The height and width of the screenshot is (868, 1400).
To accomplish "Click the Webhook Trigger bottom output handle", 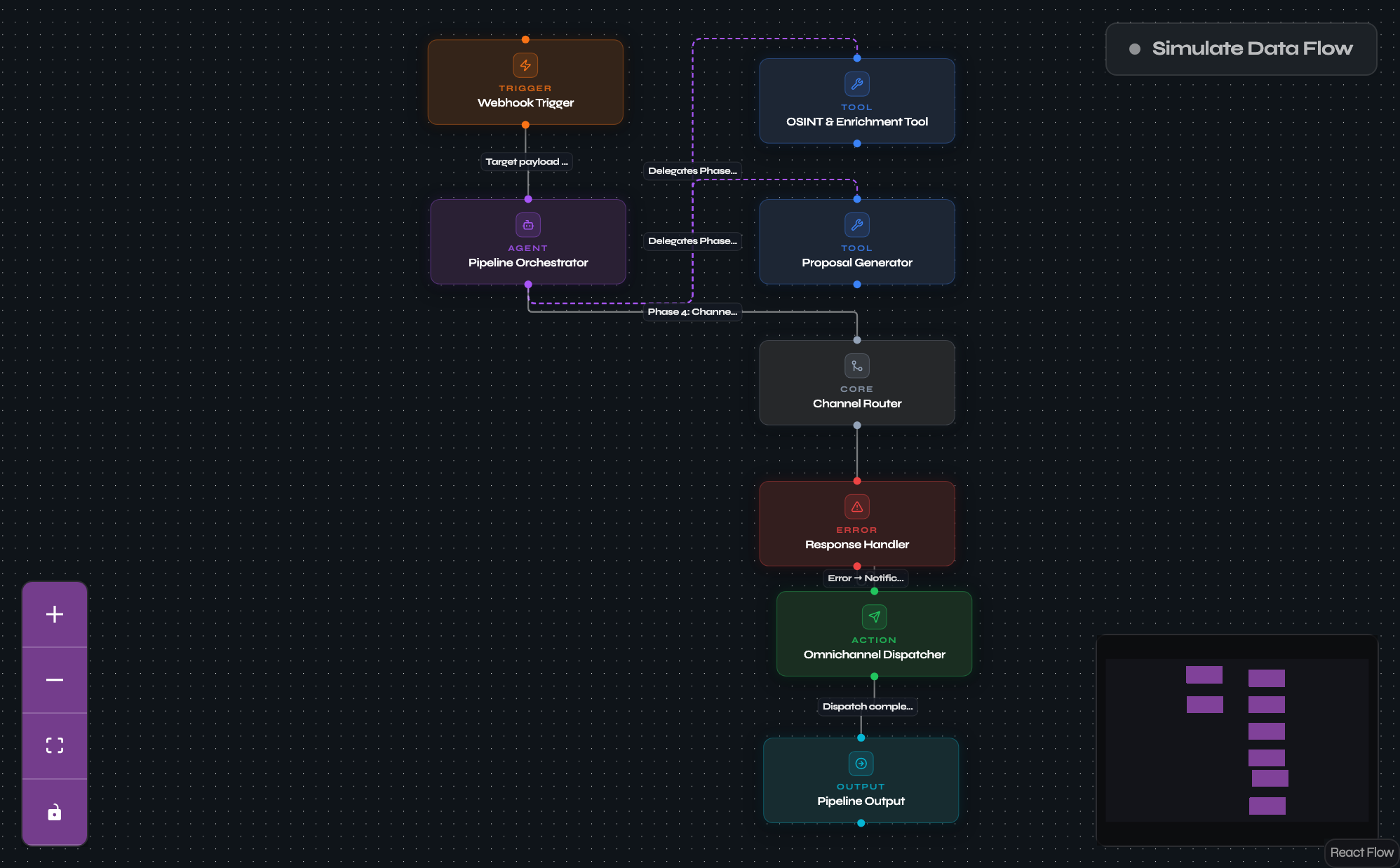I will coord(525,125).
